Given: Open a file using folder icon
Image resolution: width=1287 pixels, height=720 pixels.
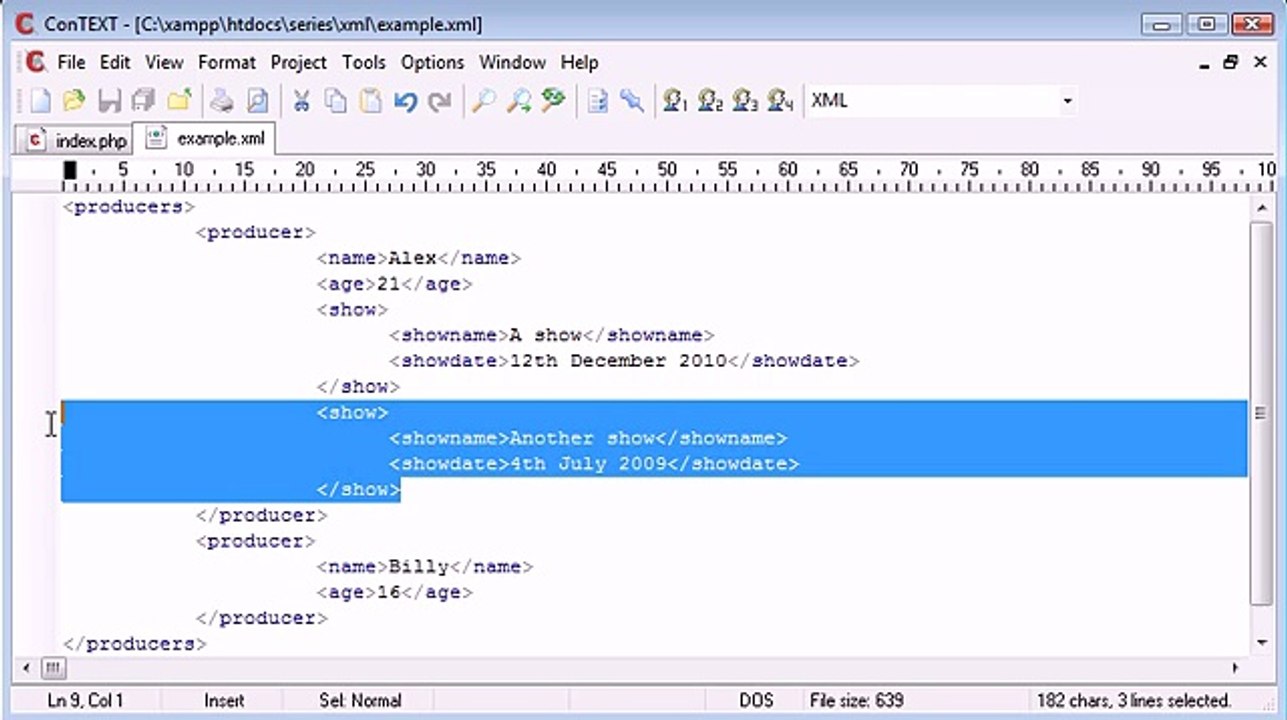Looking at the screenshot, I should (74, 100).
